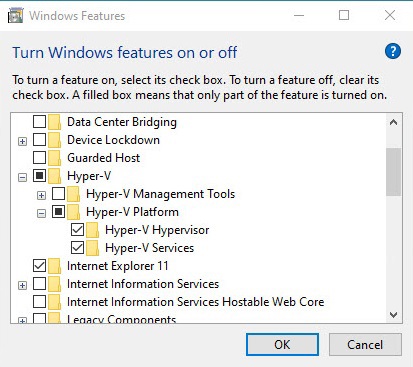413x367 pixels.
Task: Select the Data Center Bridging label
Action: (122, 122)
